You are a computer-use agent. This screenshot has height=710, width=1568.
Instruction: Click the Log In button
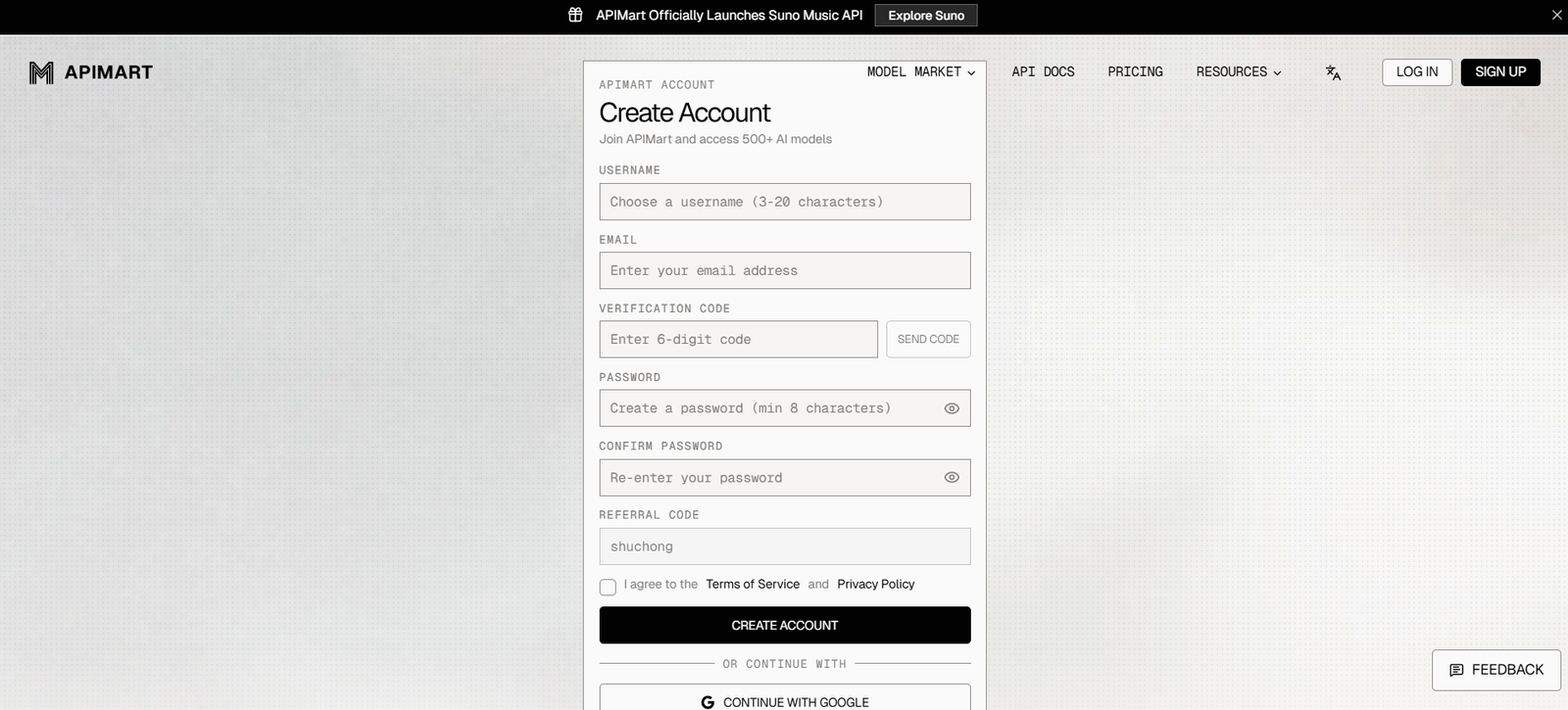[1417, 72]
